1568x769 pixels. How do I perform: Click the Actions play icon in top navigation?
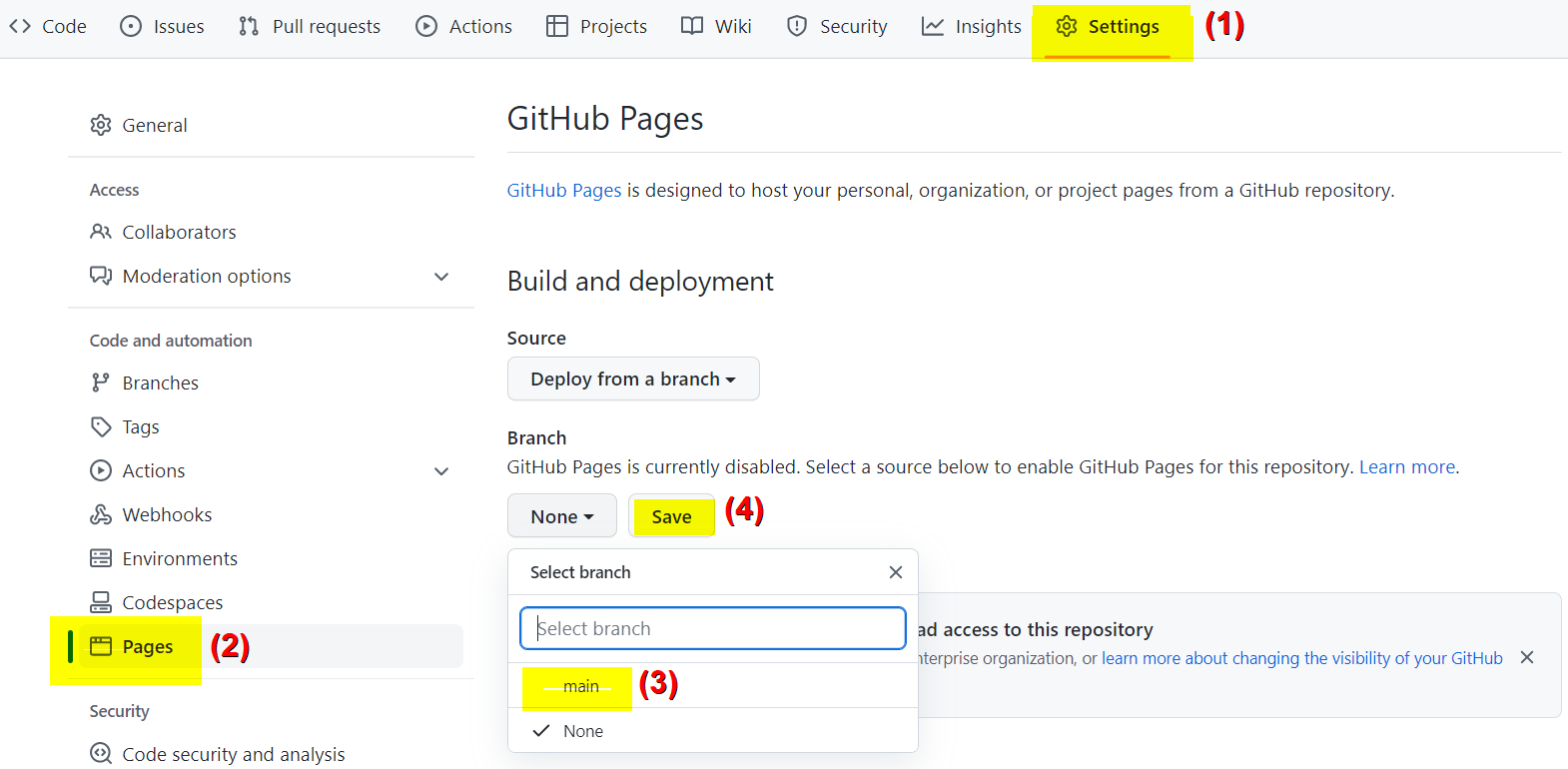pyautogui.click(x=426, y=27)
